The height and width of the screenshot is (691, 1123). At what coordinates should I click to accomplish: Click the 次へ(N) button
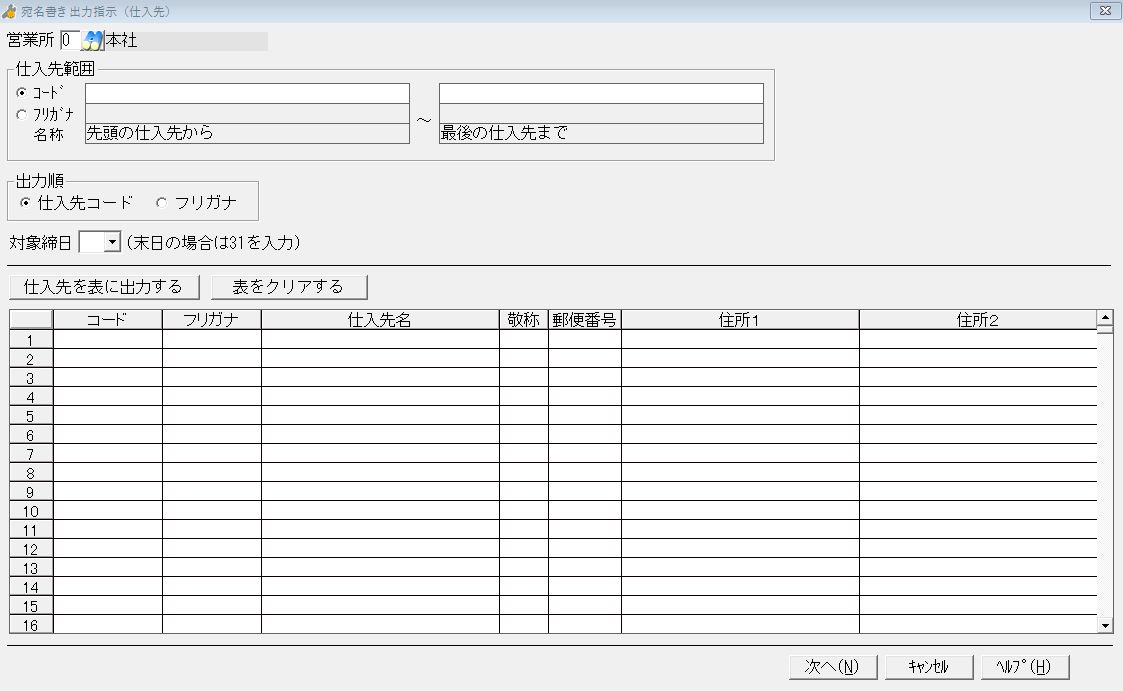(x=830, y=667)
